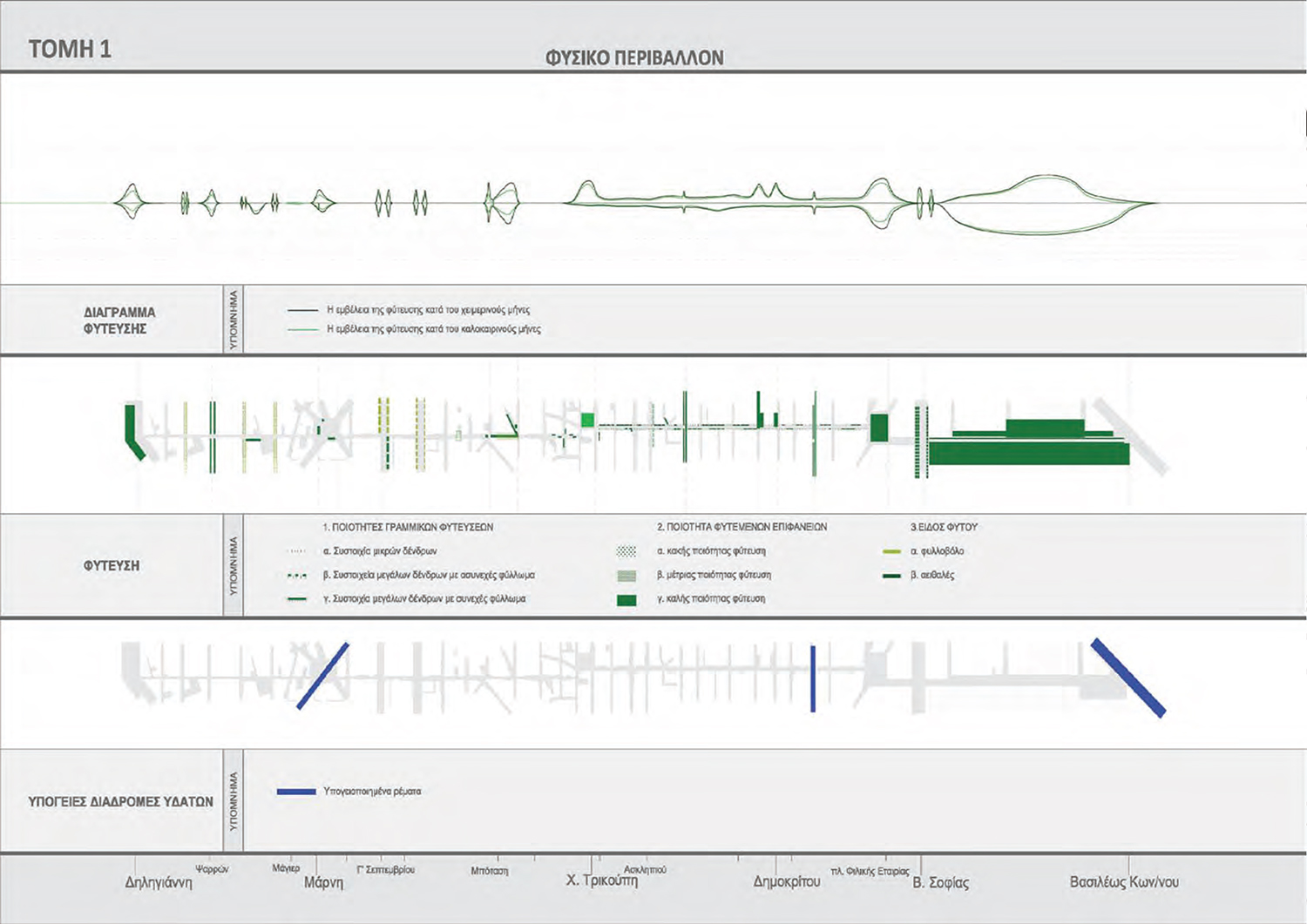Screen dimensions: 1307x924
Task: Click the Δηληγιάννη street marker
Action: (x=159, y=882)
